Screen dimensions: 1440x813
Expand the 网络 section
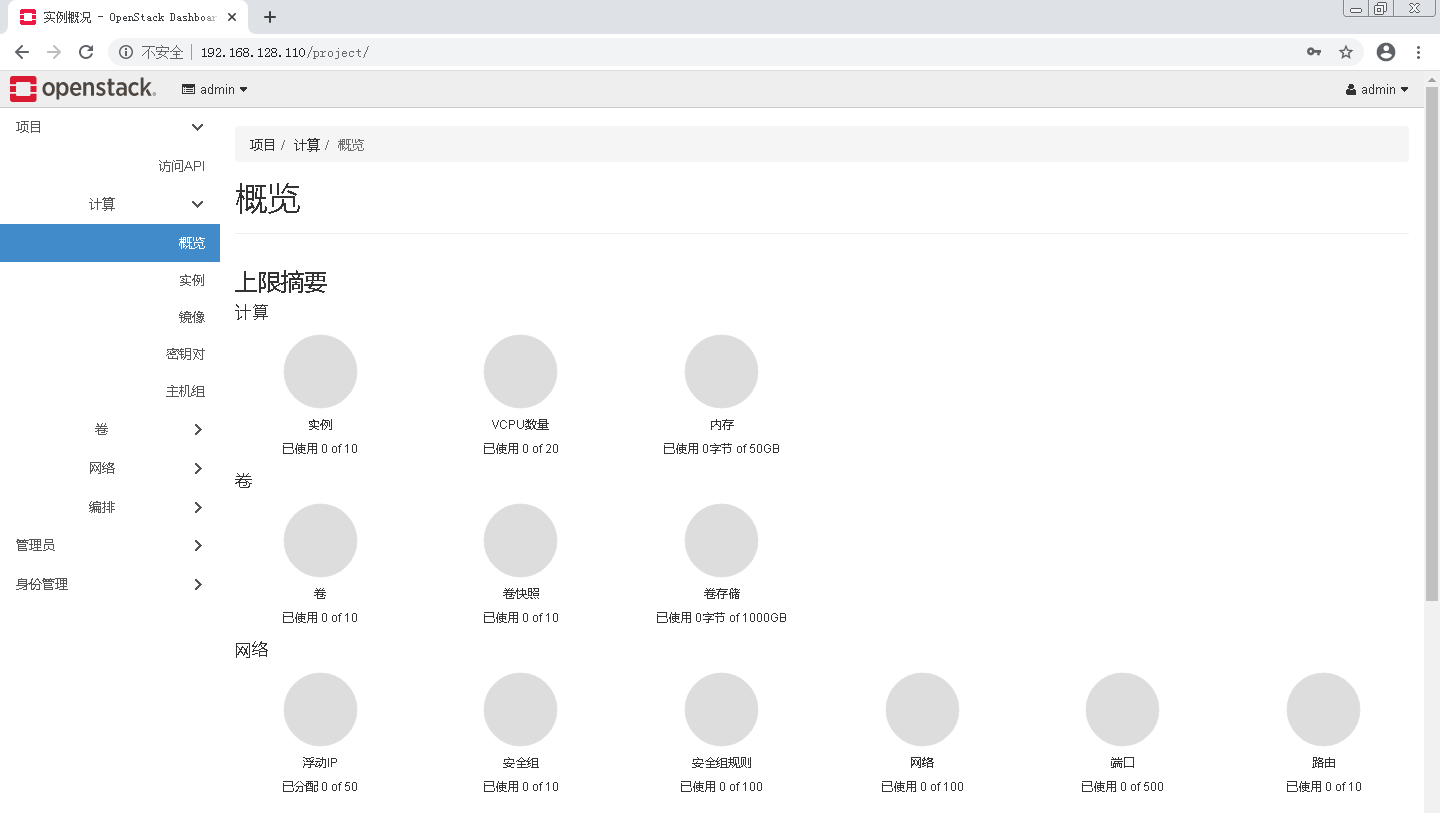pyautogui.click(x=110, y=468)
